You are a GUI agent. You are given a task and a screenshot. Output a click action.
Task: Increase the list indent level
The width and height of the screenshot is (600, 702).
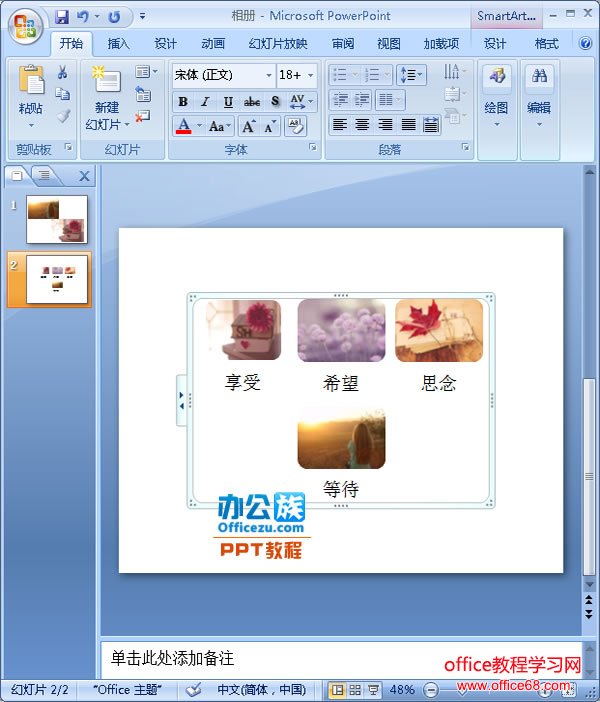(362, 99)
